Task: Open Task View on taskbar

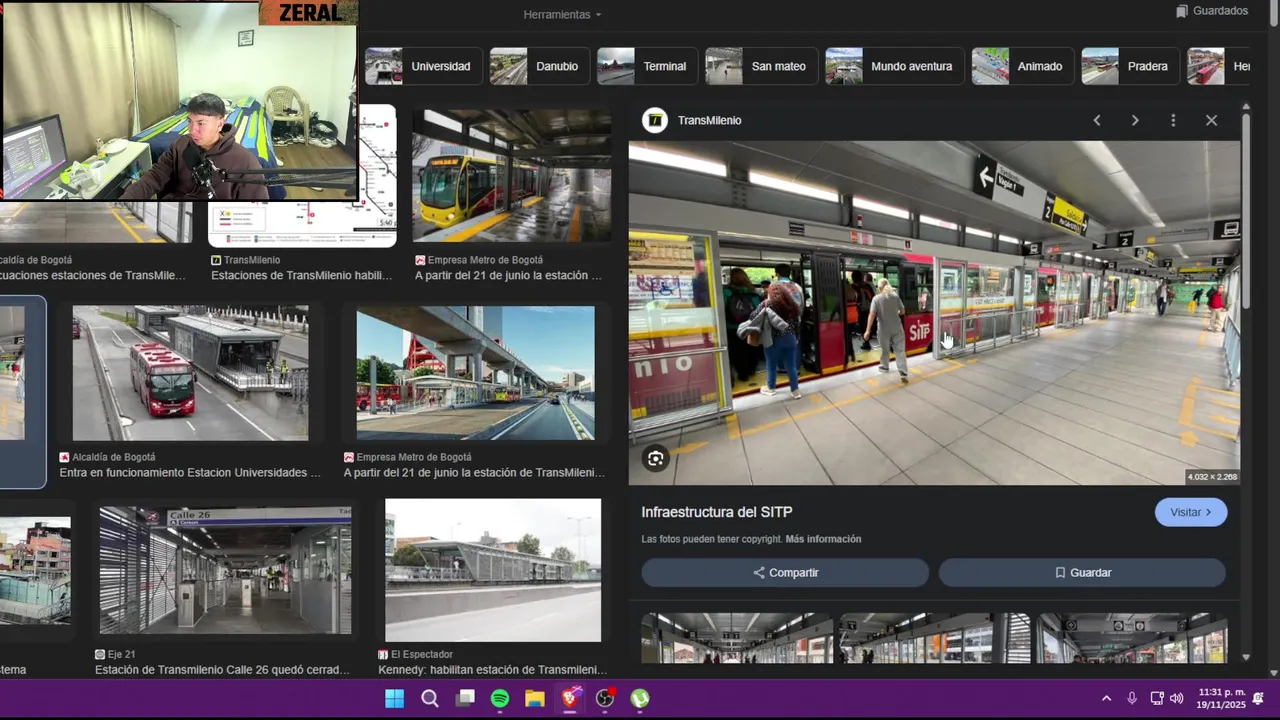Action: pyautogui.click(x=465, y=699)
